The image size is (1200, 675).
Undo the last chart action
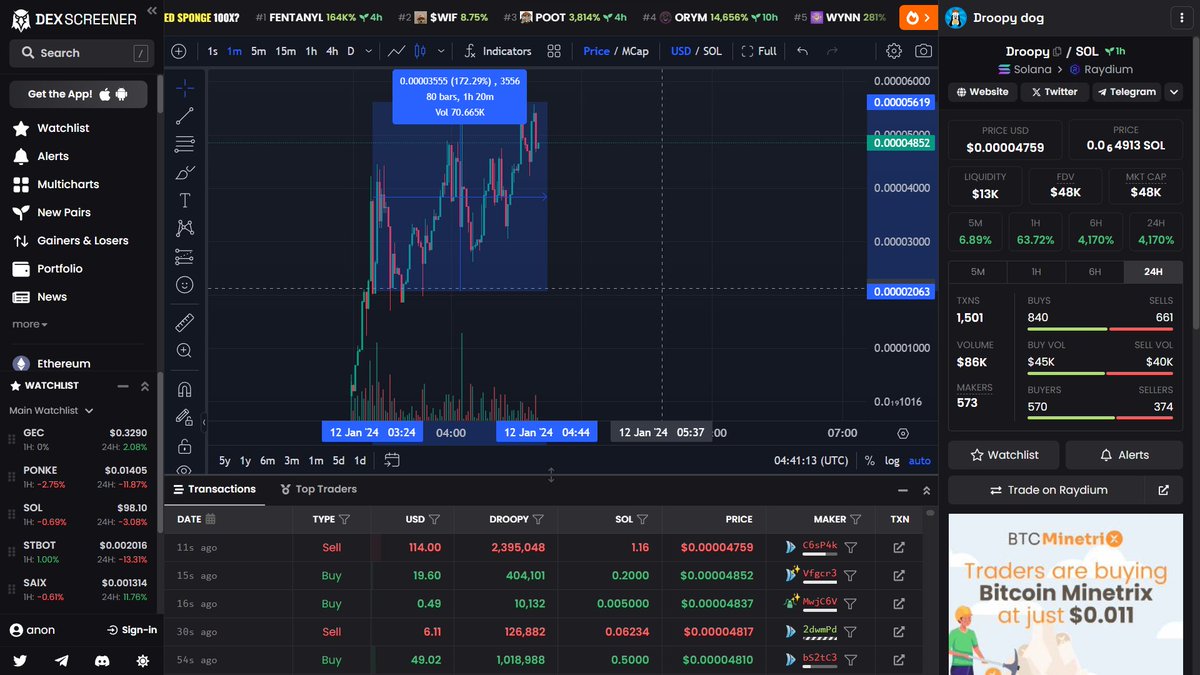[802, 51]
